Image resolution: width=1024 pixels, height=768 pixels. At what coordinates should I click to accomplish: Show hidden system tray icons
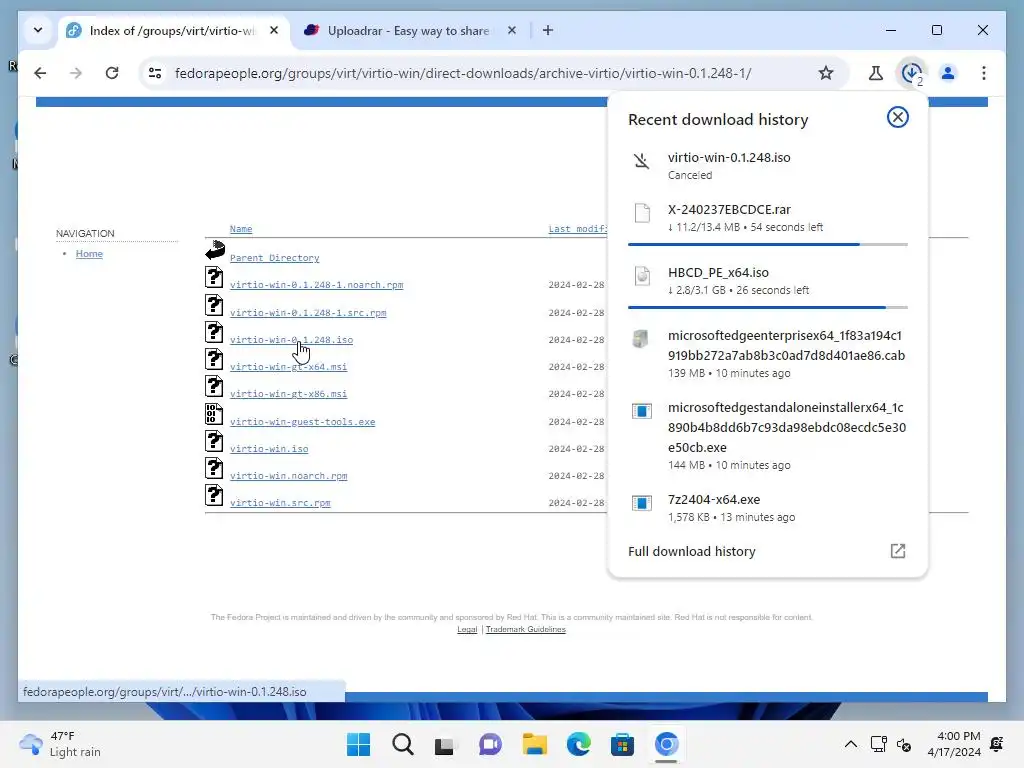851,744
